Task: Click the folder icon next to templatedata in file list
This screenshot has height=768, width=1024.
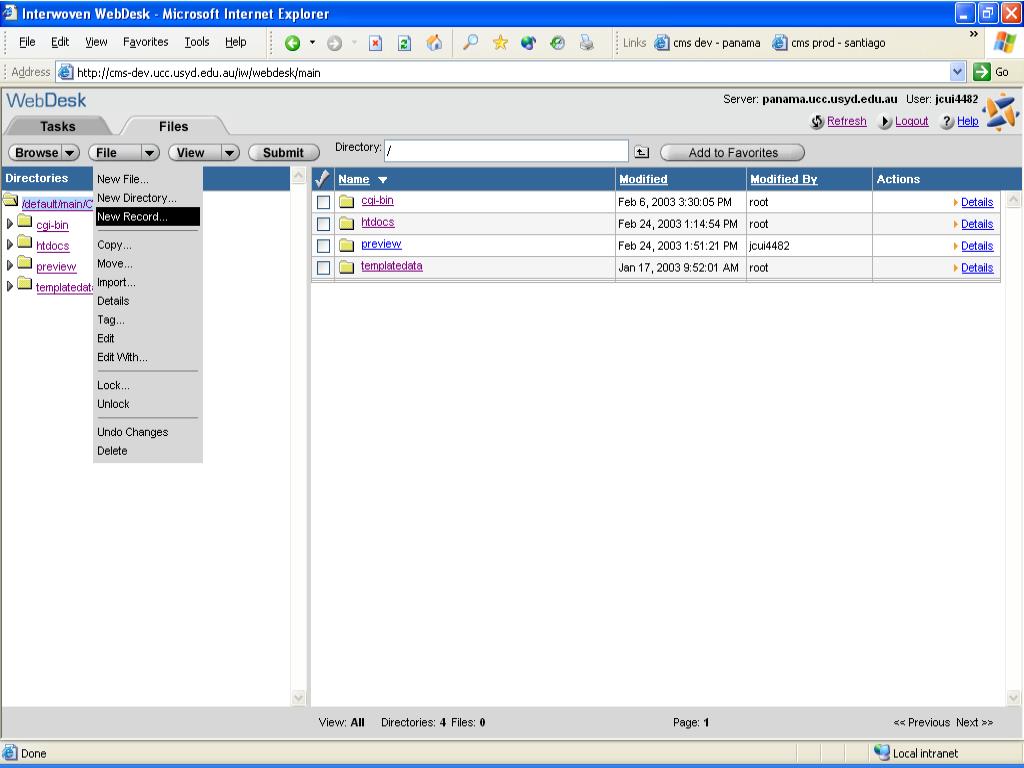Action: pyautogui.click(x=347, y=268)
